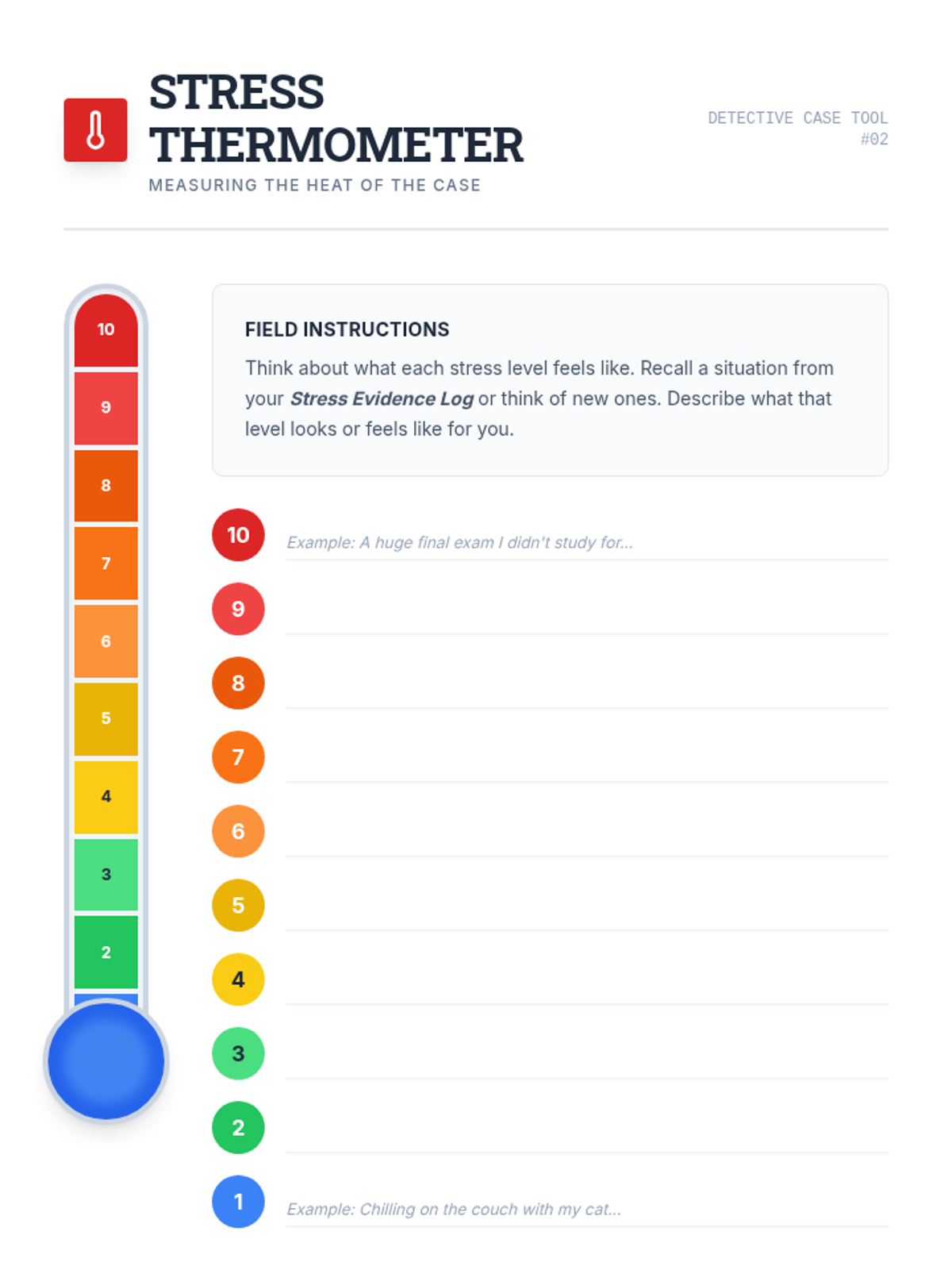Viewport: 952px width, 1270px height.
Task: Select the level 7 circle badge
Action: click(x=238, y=757)
